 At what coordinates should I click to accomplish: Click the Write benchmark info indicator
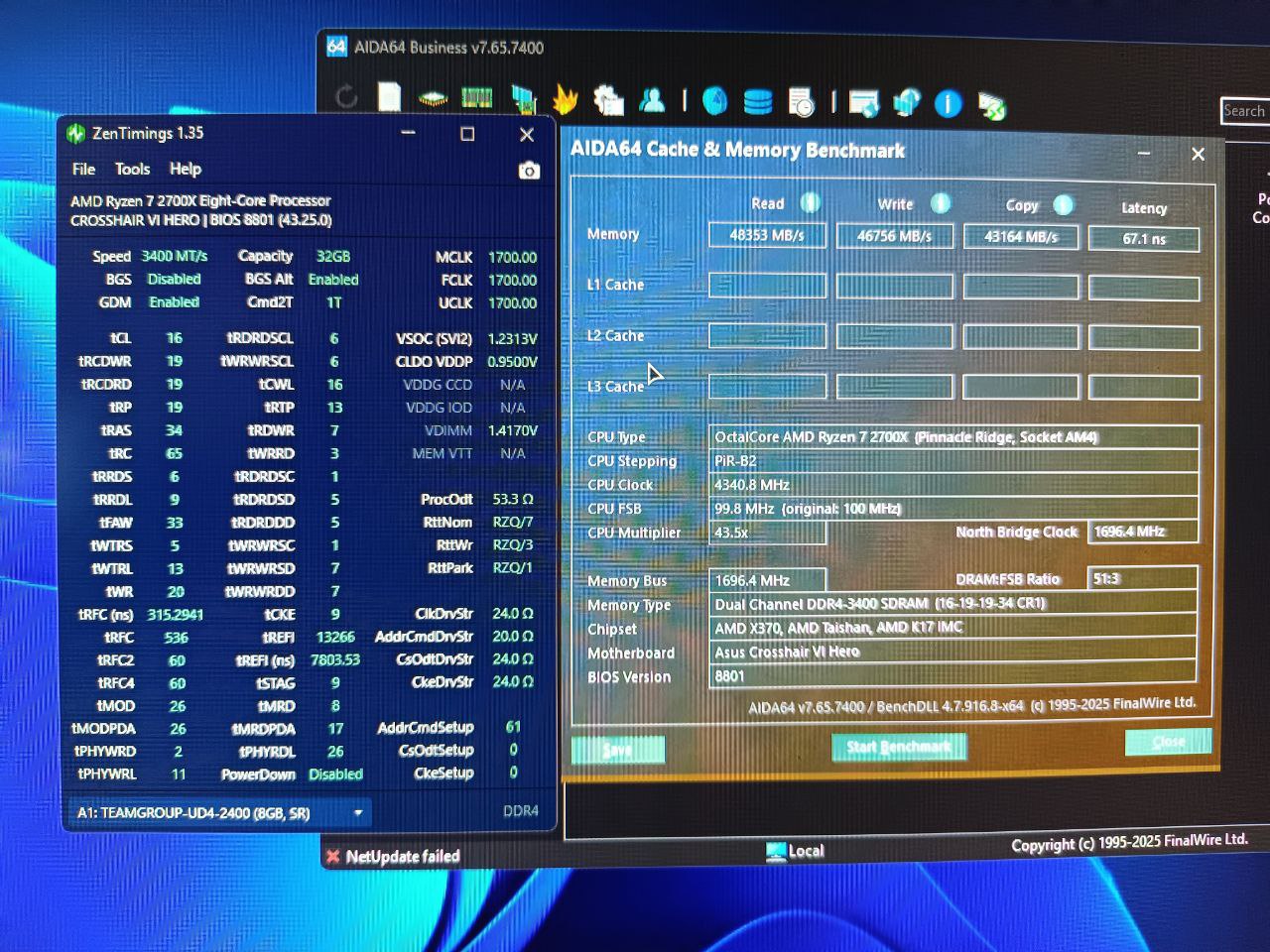point(940,203)
